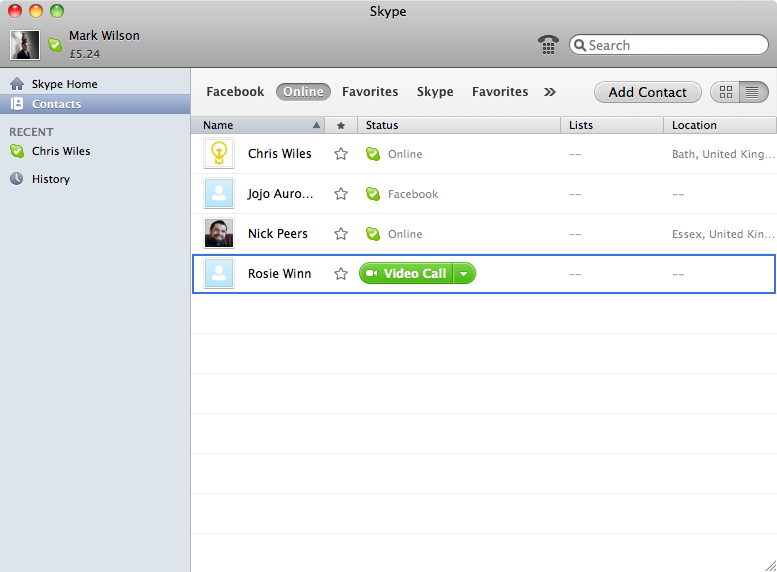777x572 pixels.
Task: Click the History clock icon
Action: pos(17,178)
